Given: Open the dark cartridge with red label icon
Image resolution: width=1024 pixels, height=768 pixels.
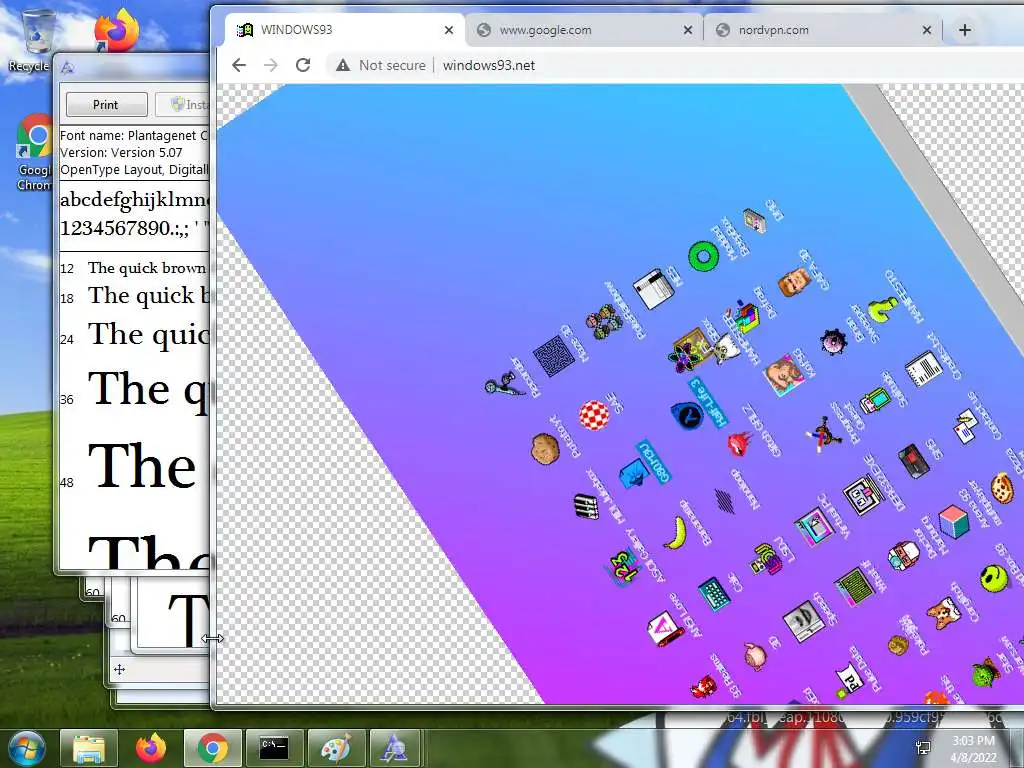Looking at the screenshot, I should [914, 460].
